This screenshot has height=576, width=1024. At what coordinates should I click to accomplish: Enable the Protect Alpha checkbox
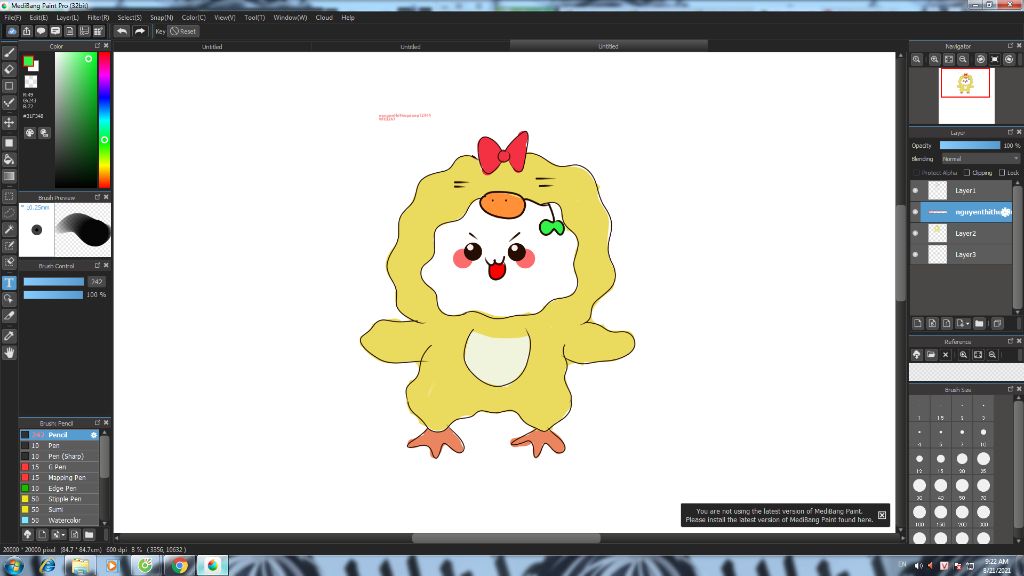pyautogui.click(x=916, y=172)
